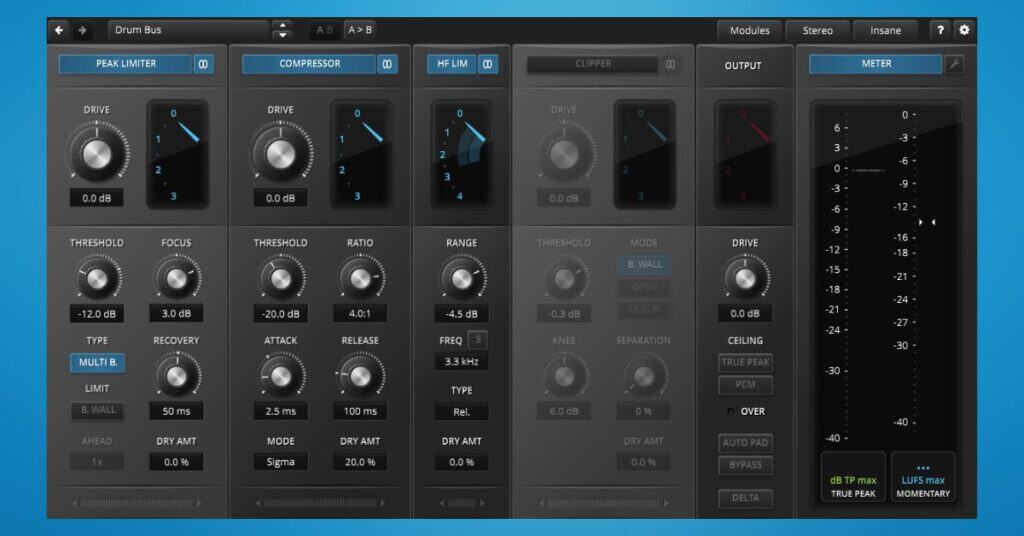Toggle the HF LIM module on/off
Viewport: 1024px width, 536px height.
tap(452, 64)
